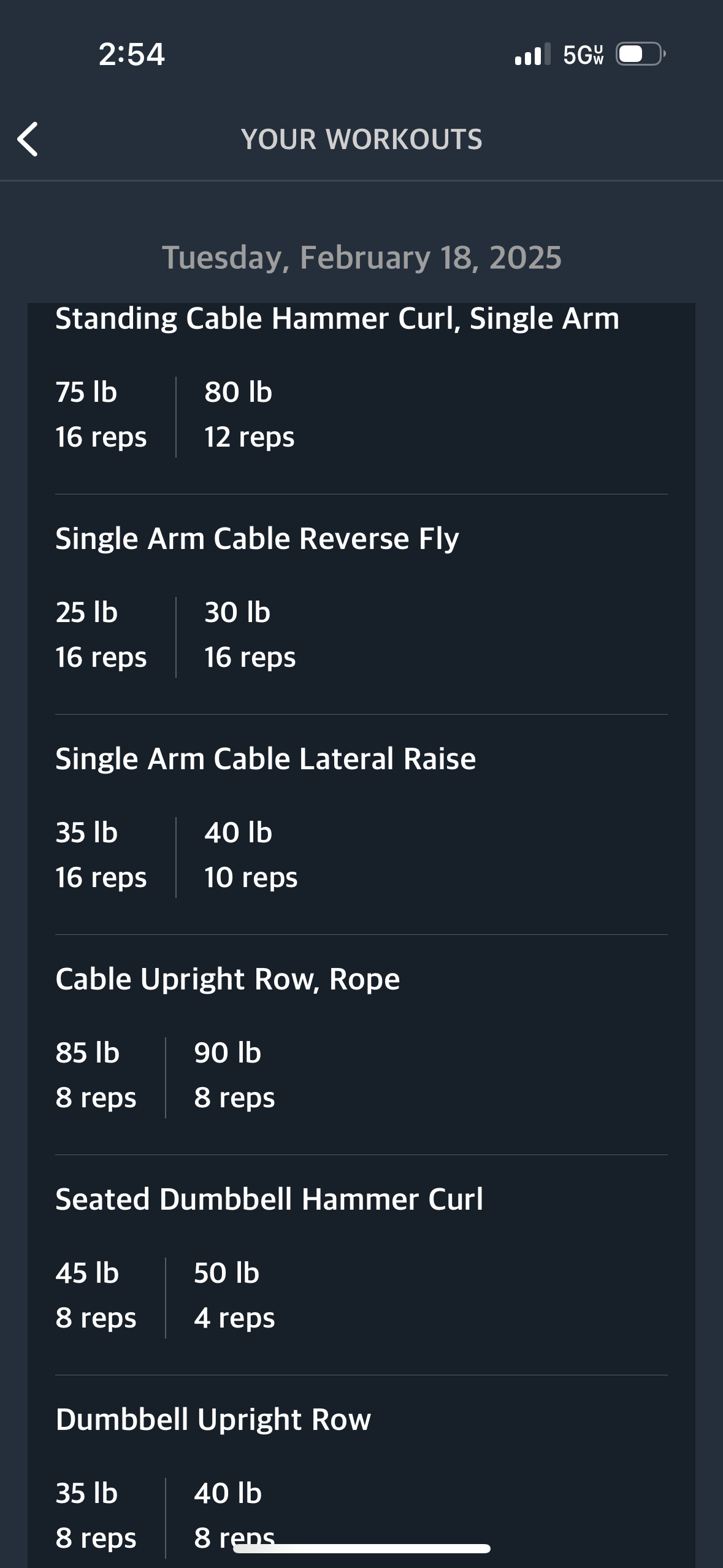Open Single Arm Cable Reverse Fly exercise
Viewport: 723px width, 1568px height.
point(257,539)
